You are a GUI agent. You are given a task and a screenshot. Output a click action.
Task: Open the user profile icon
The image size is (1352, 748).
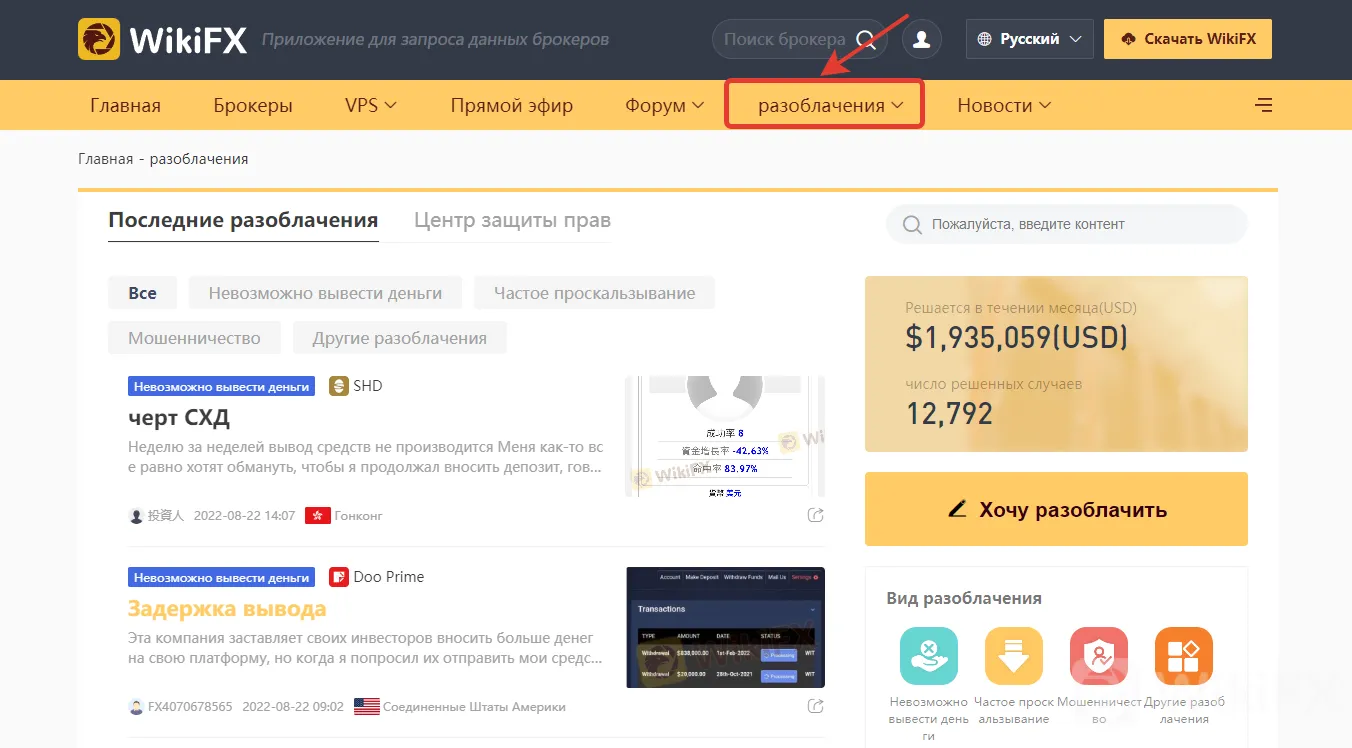tap(922, 39)
